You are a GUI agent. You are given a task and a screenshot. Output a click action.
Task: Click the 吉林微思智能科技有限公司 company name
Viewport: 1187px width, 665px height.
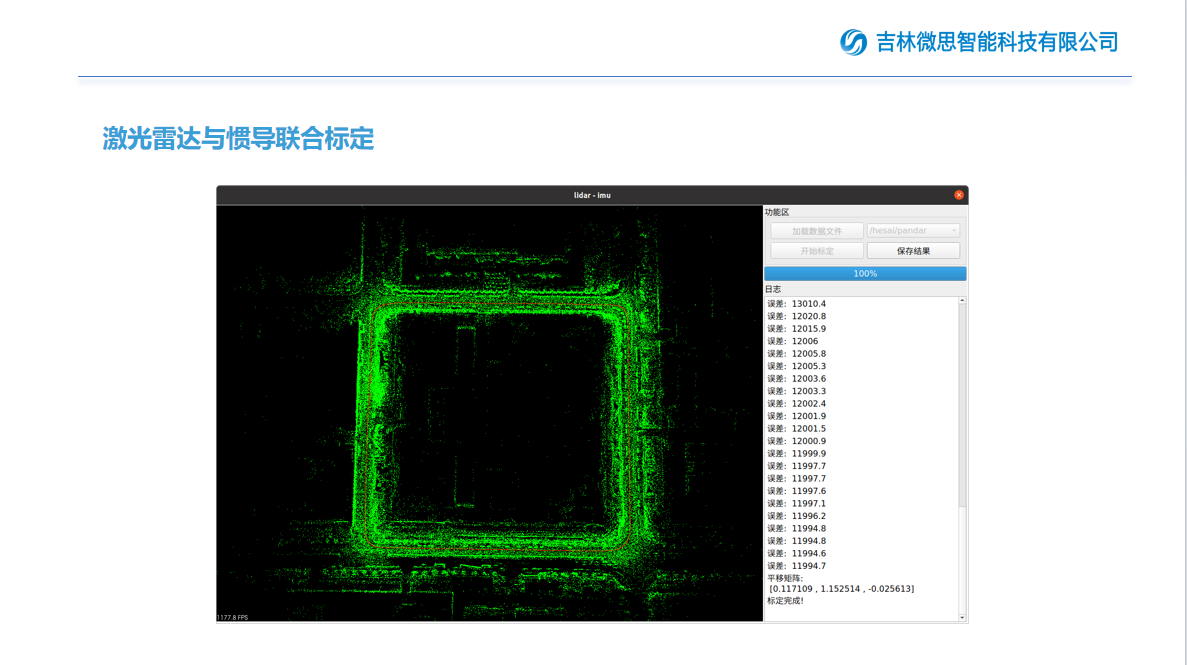[x=997, y=42]
